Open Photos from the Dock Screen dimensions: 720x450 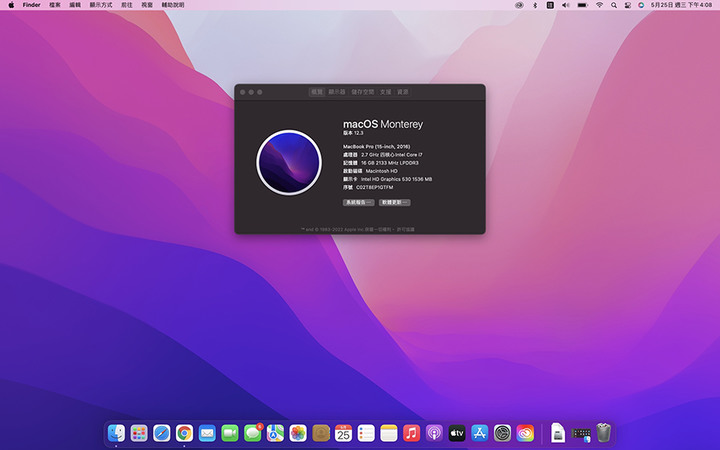[298, 433]
